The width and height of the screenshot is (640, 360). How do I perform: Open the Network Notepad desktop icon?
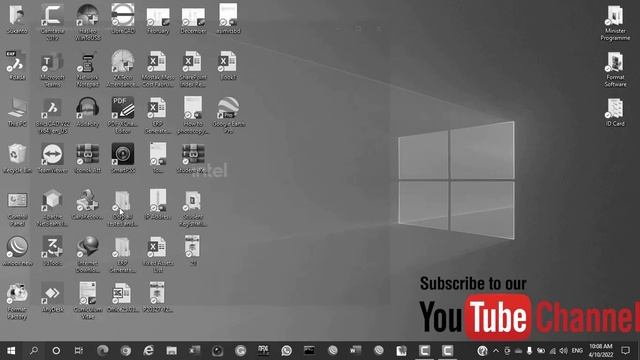click(x=87, y=69)
